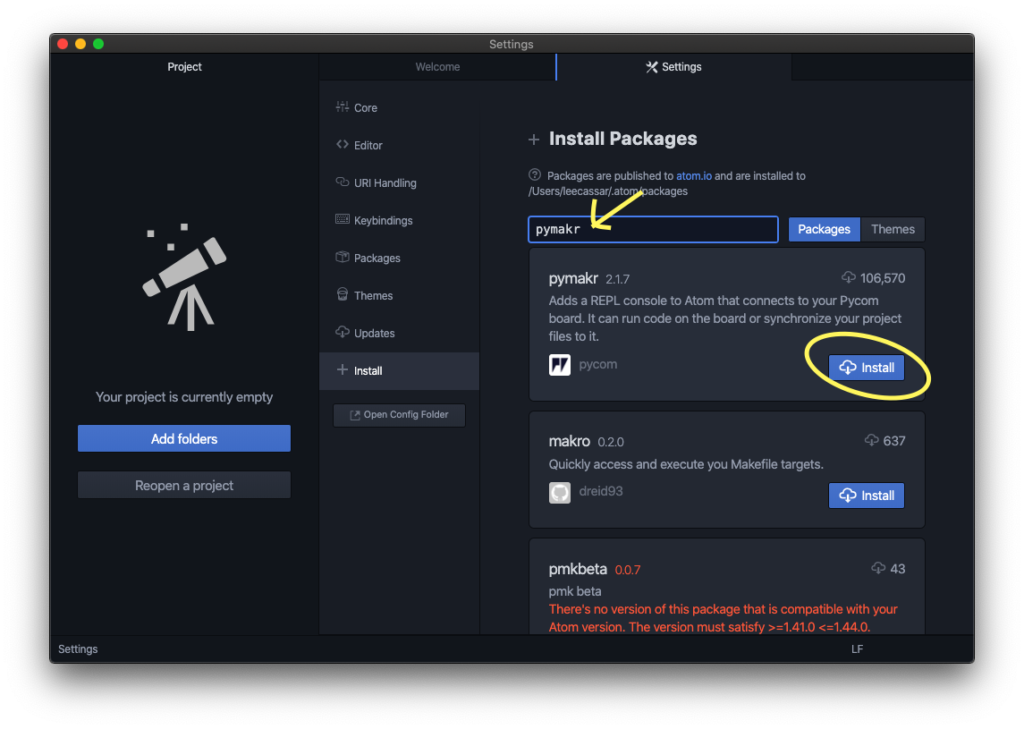
Task: Click the Core sliders icon
Action: coord(342,106)
